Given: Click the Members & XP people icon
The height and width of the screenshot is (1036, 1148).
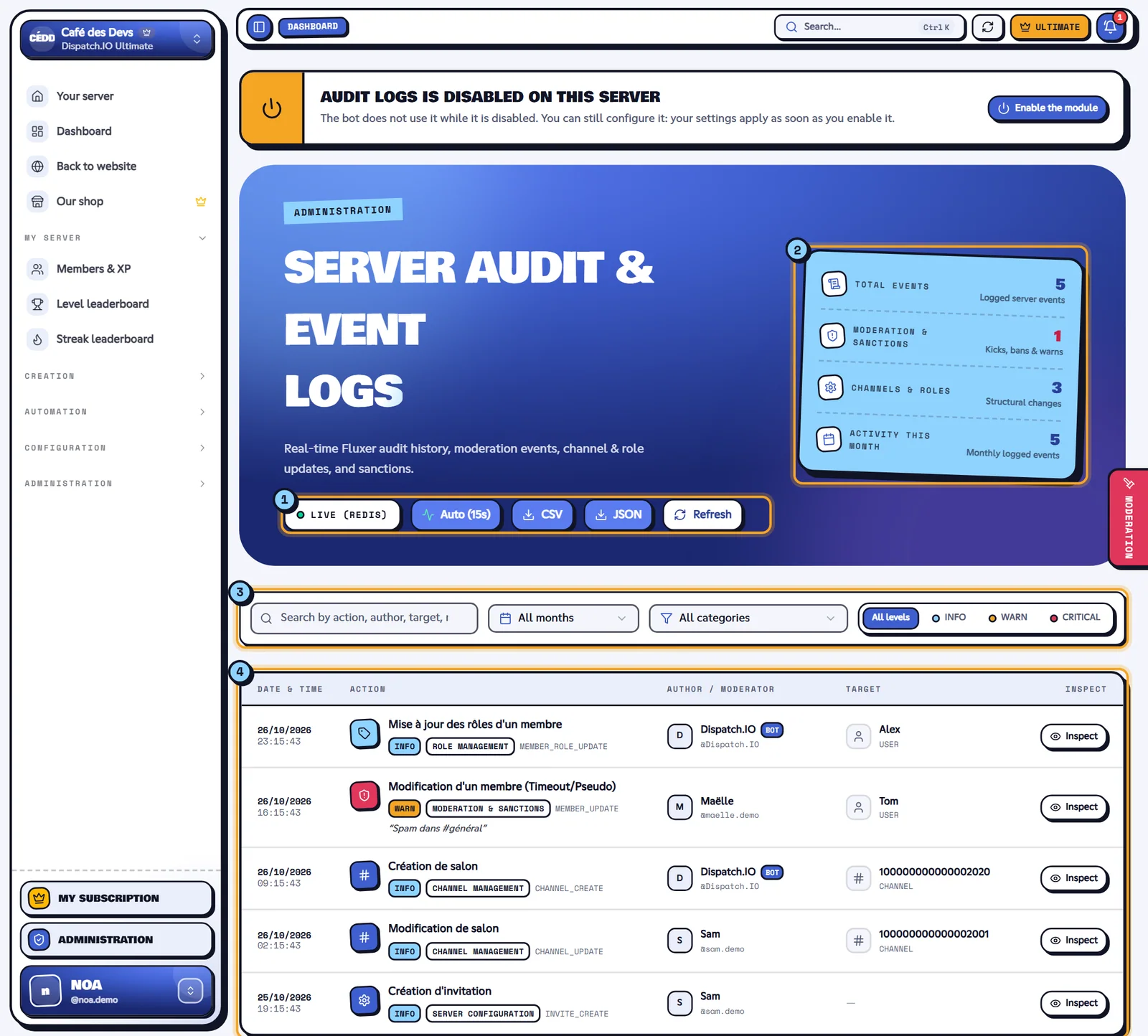Looking at the screenshot, I should tap(37, 269).
